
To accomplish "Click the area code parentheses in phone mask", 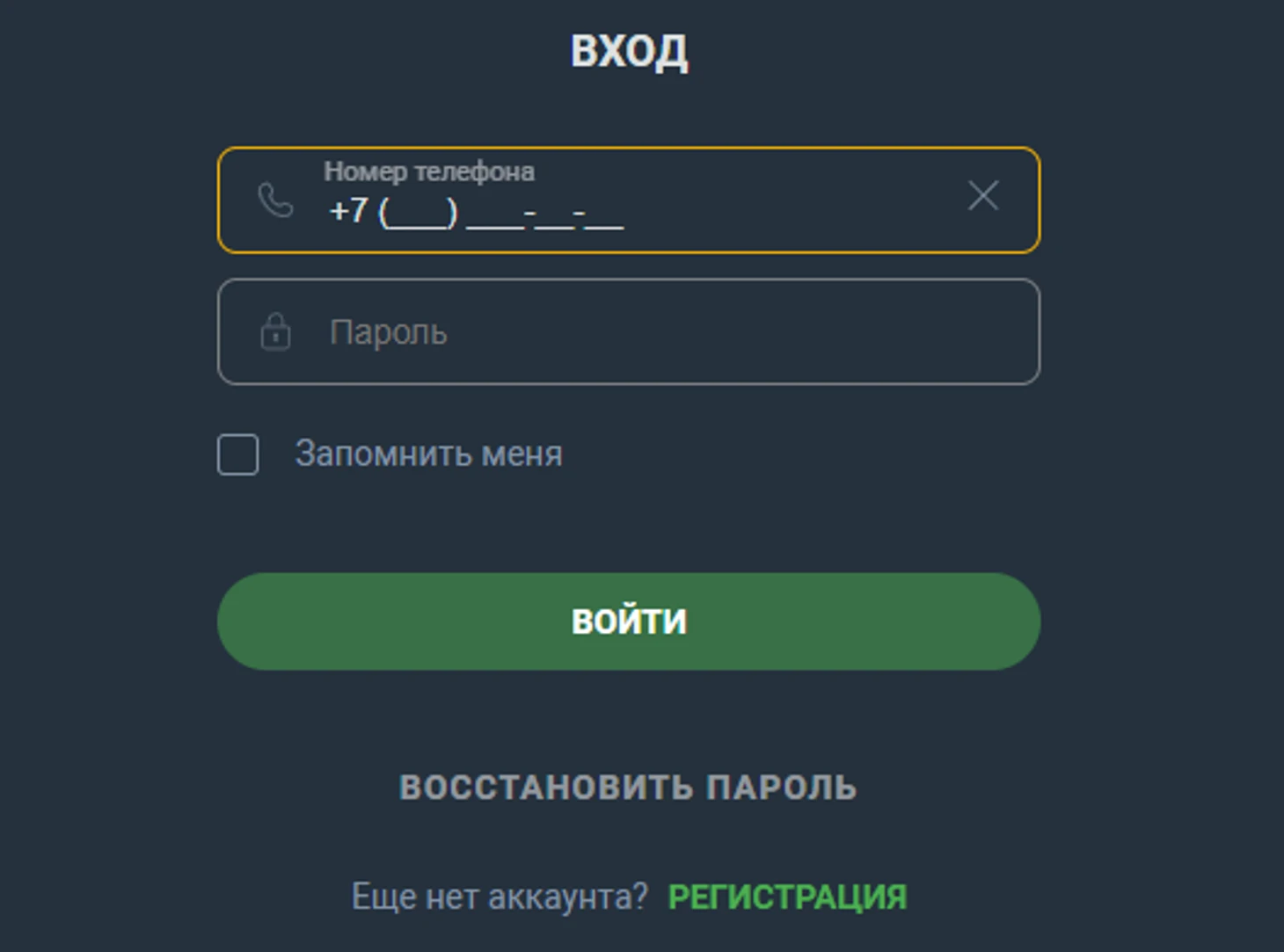I will (x=419, y=214).
